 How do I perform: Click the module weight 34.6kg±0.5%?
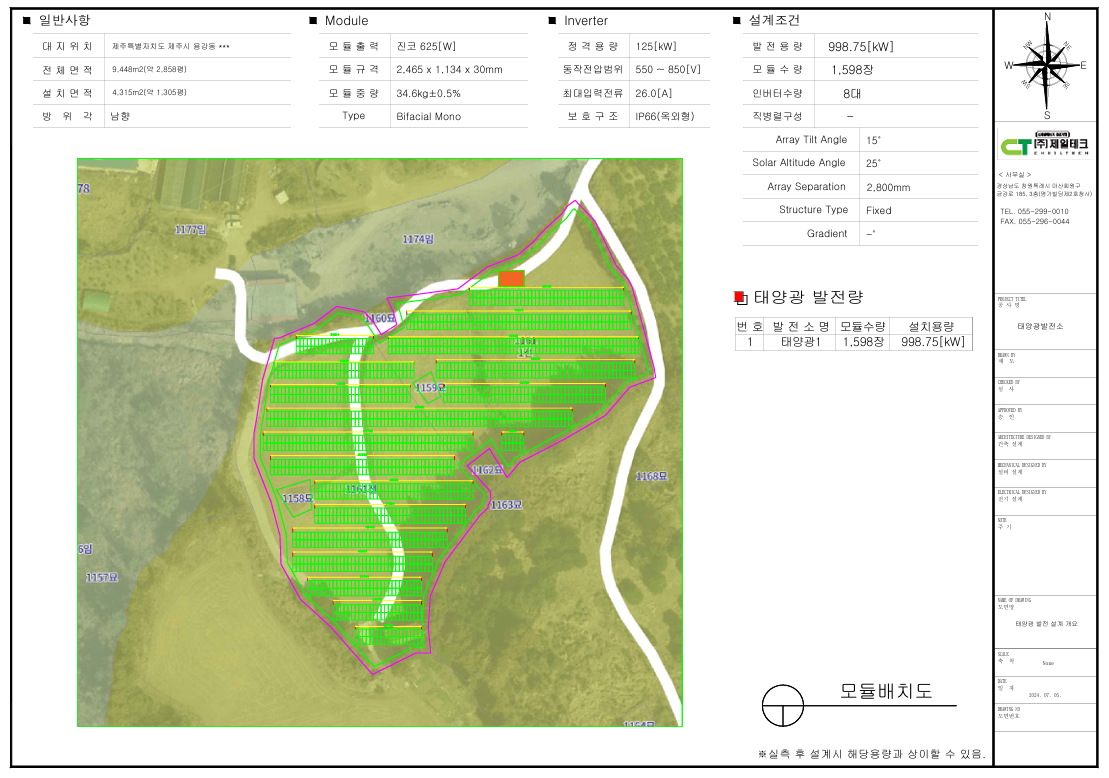pyautogui.click(x=429, y=93)
